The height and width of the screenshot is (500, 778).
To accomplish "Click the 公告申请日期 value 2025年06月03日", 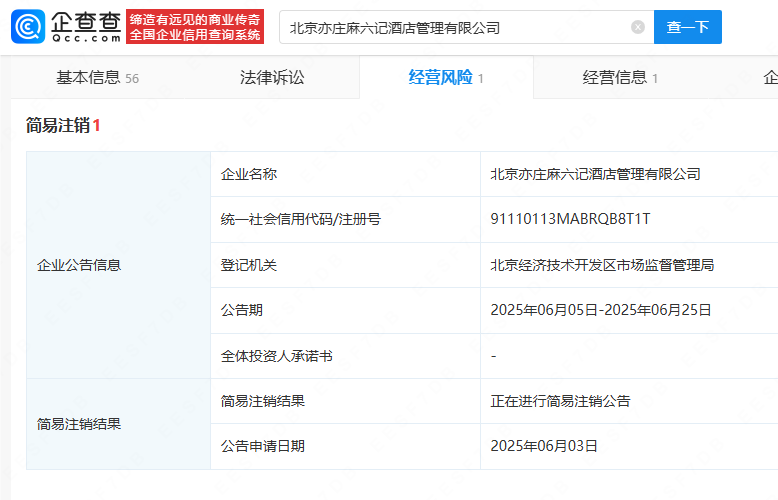I will 544,446.
